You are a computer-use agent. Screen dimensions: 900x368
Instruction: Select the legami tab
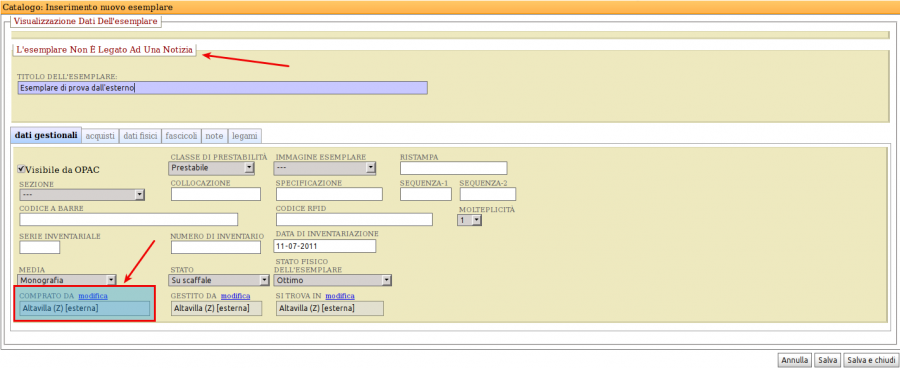(x=245, y=136)
